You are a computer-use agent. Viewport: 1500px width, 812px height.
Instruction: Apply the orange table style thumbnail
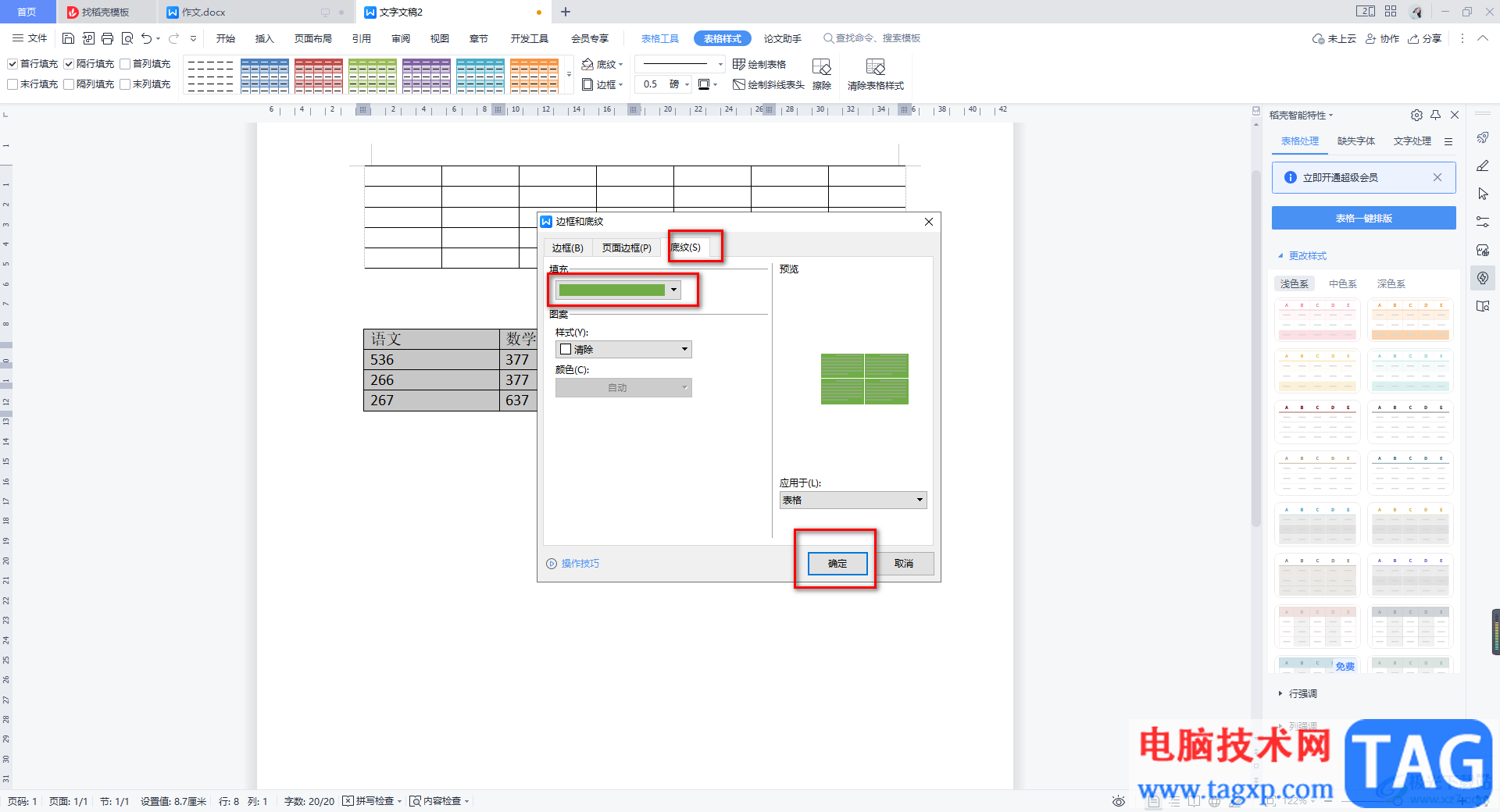(534, 76)
